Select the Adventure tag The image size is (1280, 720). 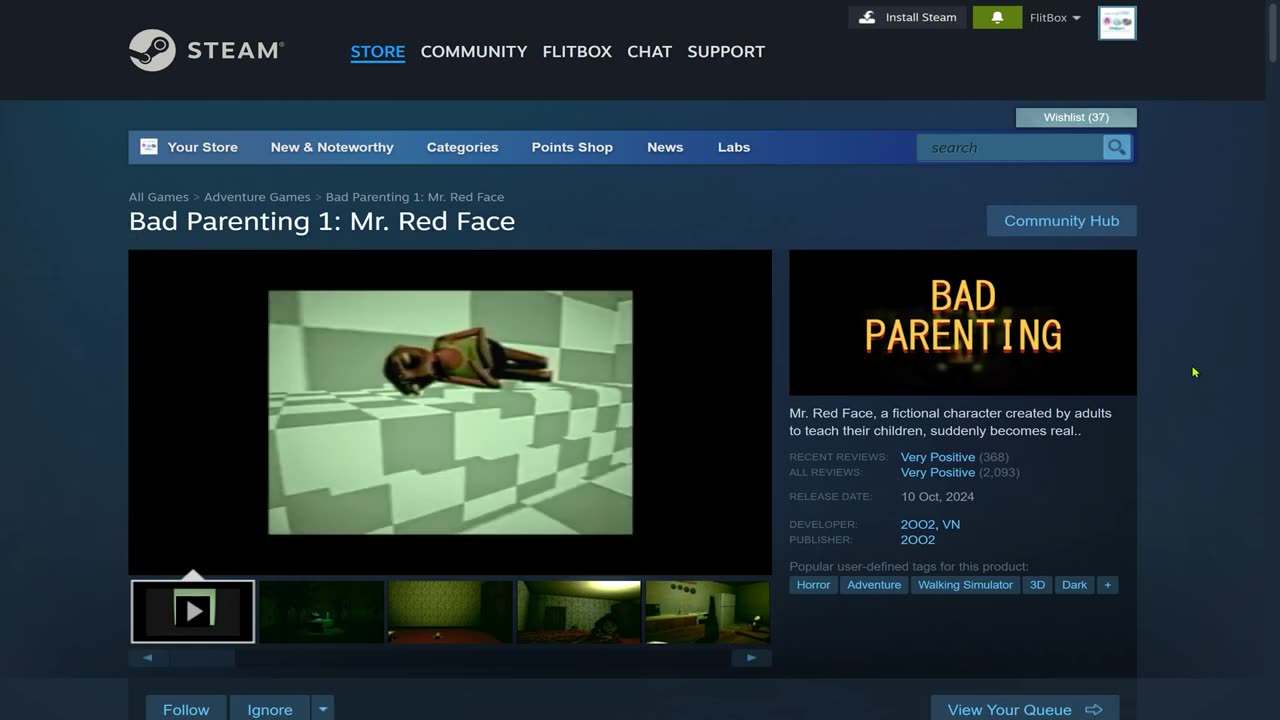[x=874, y=585]
